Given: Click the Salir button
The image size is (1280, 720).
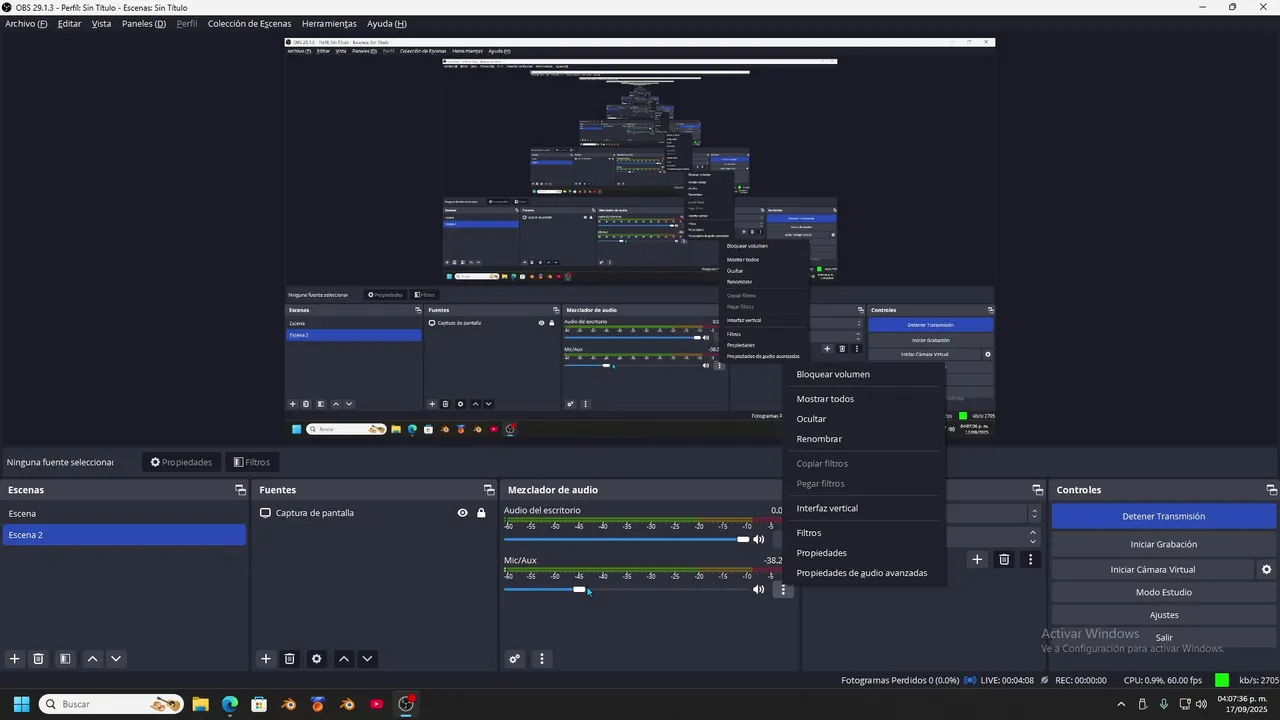Looking at the screenshot, I should (x=1163, y=638).
